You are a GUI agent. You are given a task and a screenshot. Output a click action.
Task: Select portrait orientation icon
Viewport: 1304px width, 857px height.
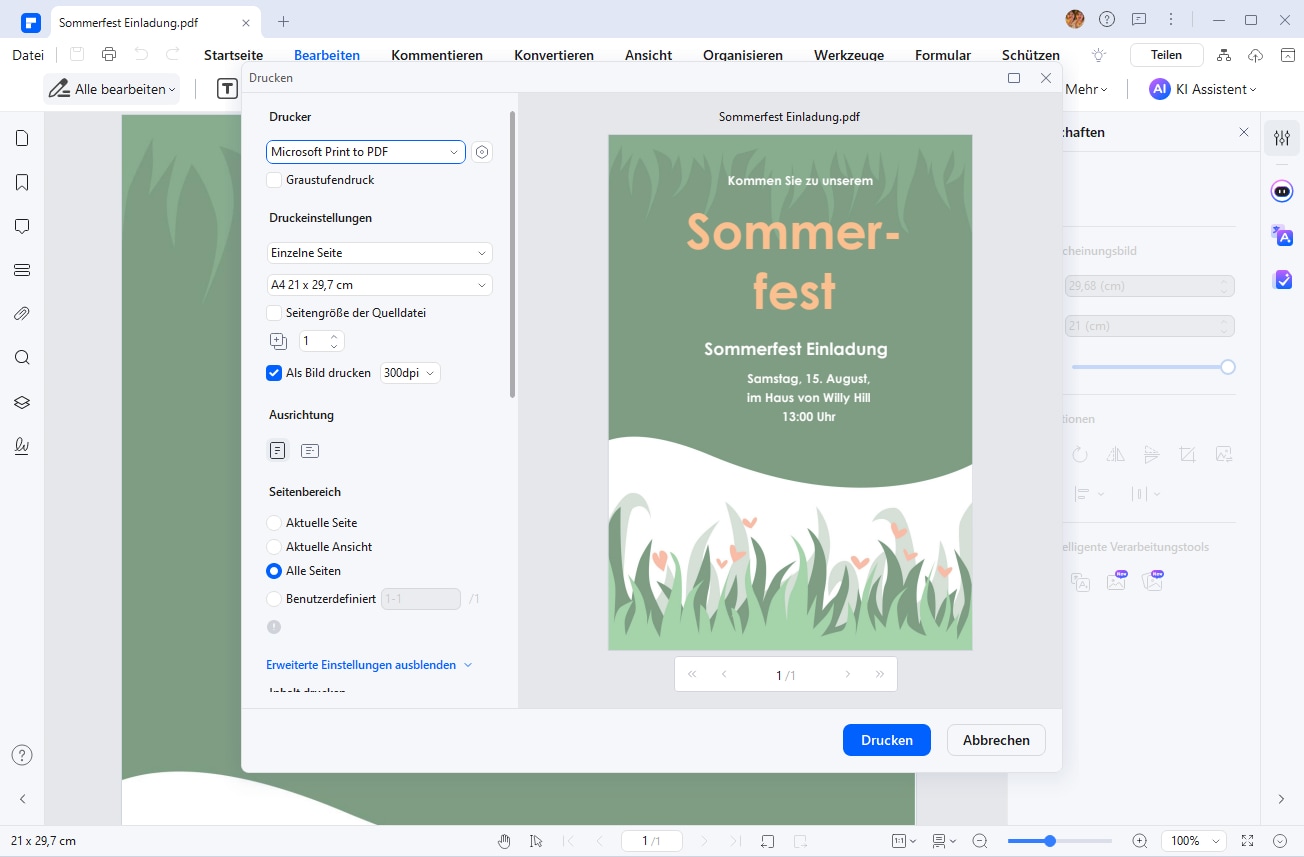click(278, 451)
